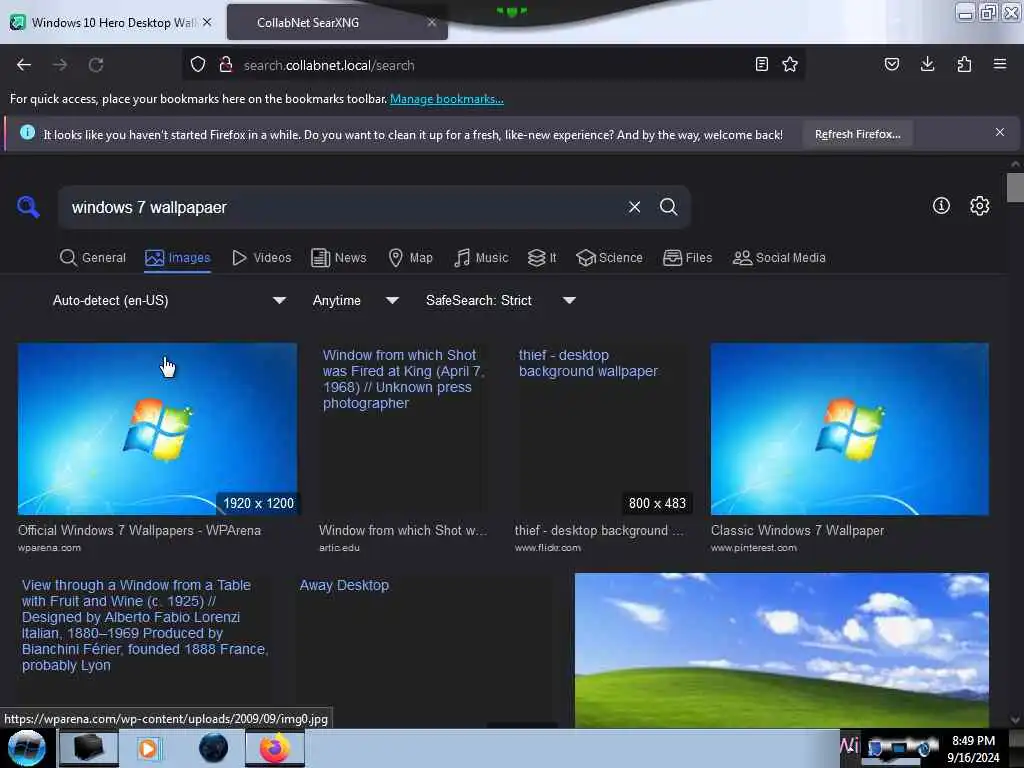Open the dark globe taskbar icon
Viewport: 1024px width, 768px height.
[x=214, y=748]
